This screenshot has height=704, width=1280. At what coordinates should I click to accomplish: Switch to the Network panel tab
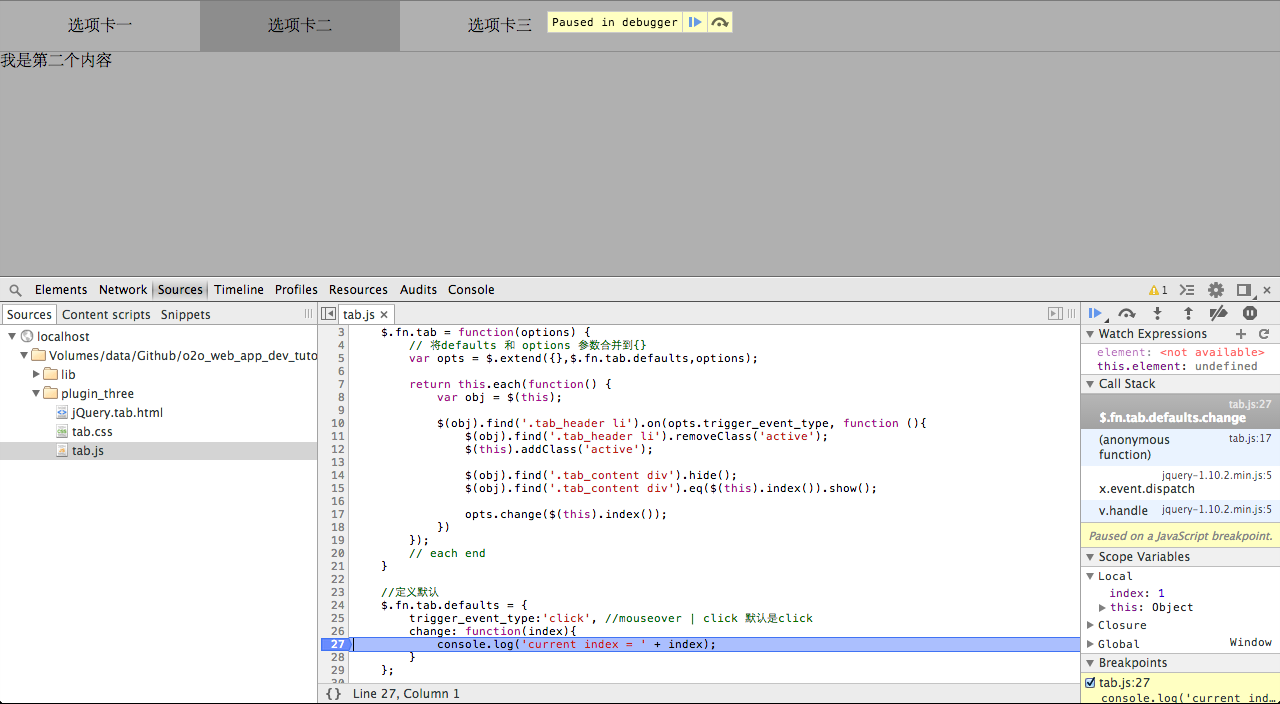[x=123, y=290]
